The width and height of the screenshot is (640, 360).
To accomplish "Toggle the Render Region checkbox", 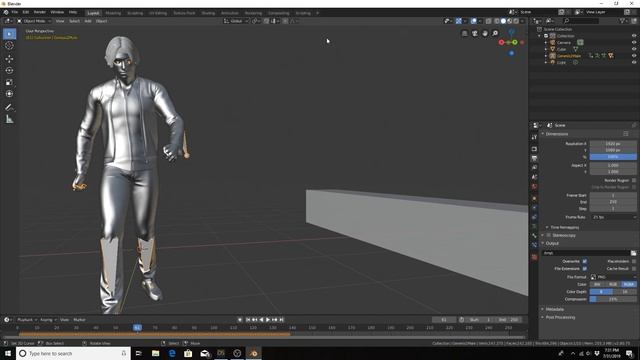I will tap(633, 180).
